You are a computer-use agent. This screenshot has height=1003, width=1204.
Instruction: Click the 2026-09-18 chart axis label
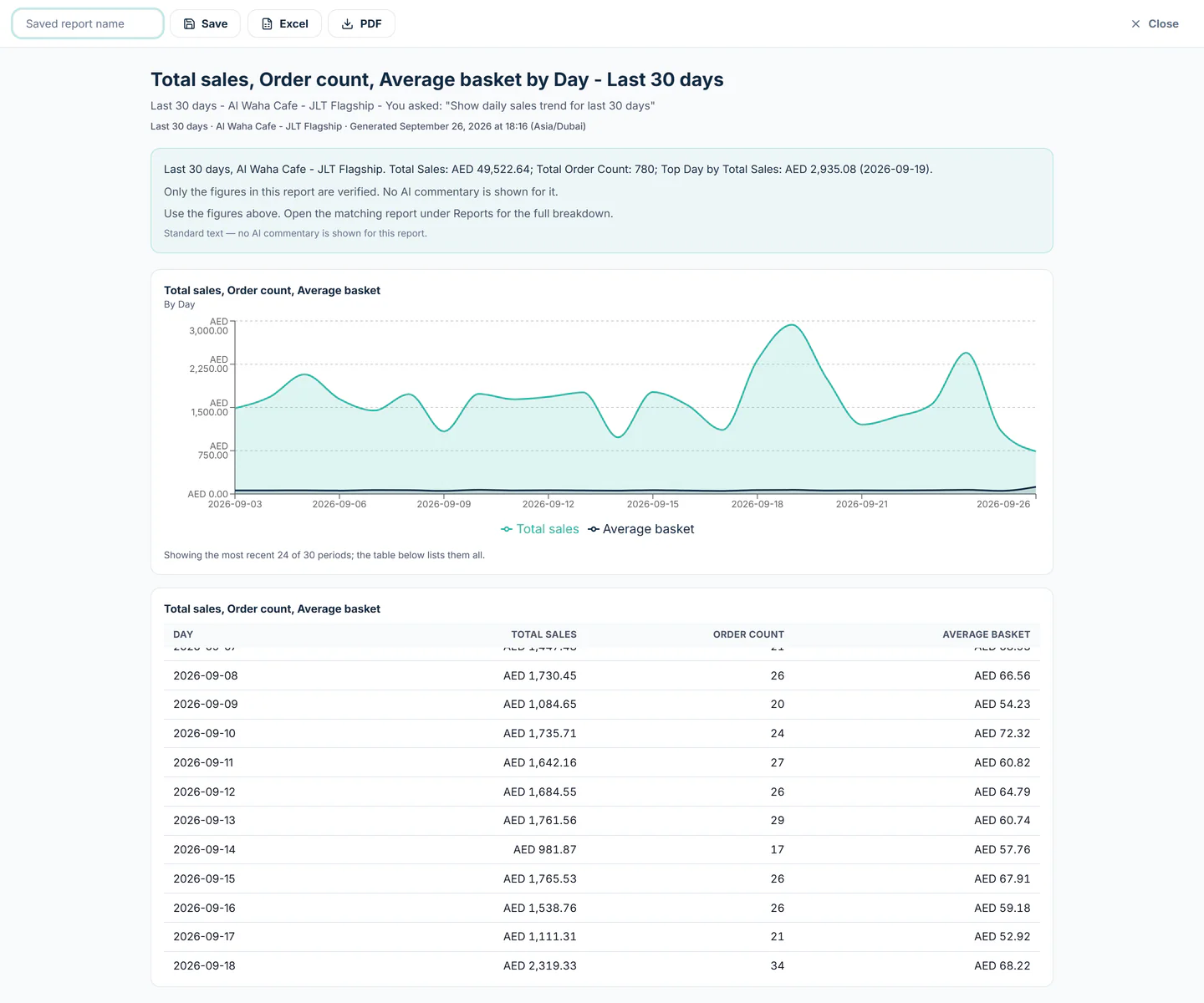pyautogui.click(x=758, y=504)
